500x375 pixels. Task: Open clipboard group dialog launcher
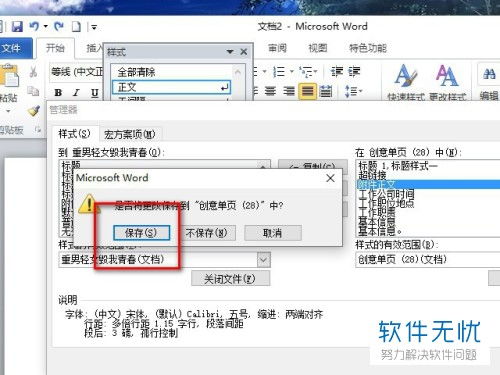click(x=38, y=130)
